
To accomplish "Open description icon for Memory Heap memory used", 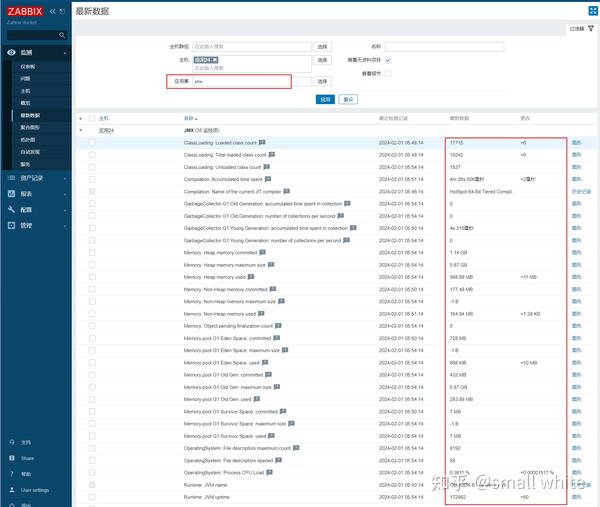I will pyautogui.click(x=251, y=277).
